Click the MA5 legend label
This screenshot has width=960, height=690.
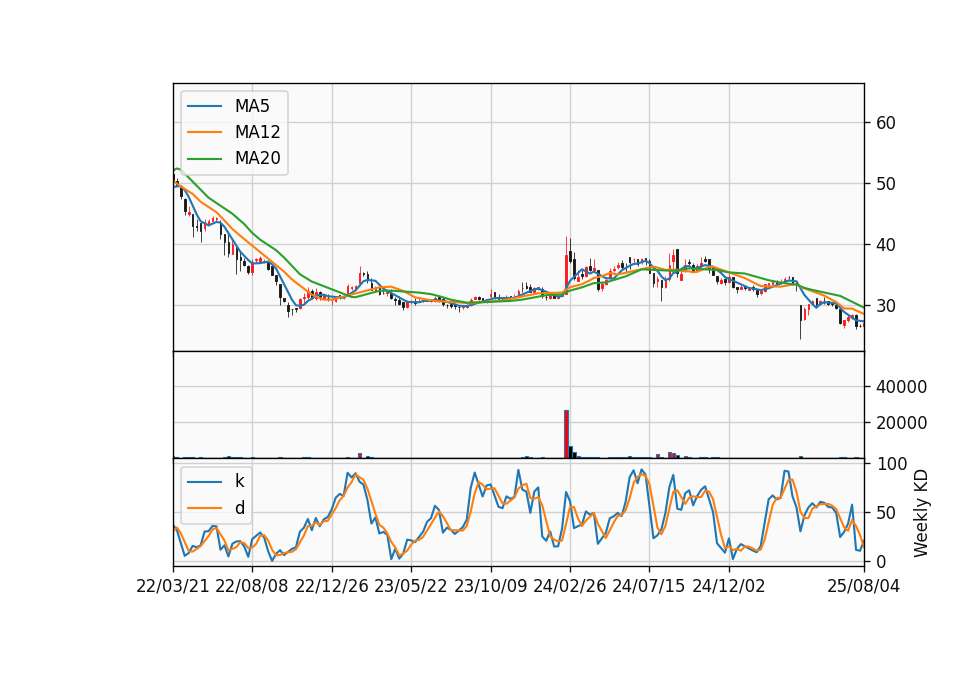252,106
